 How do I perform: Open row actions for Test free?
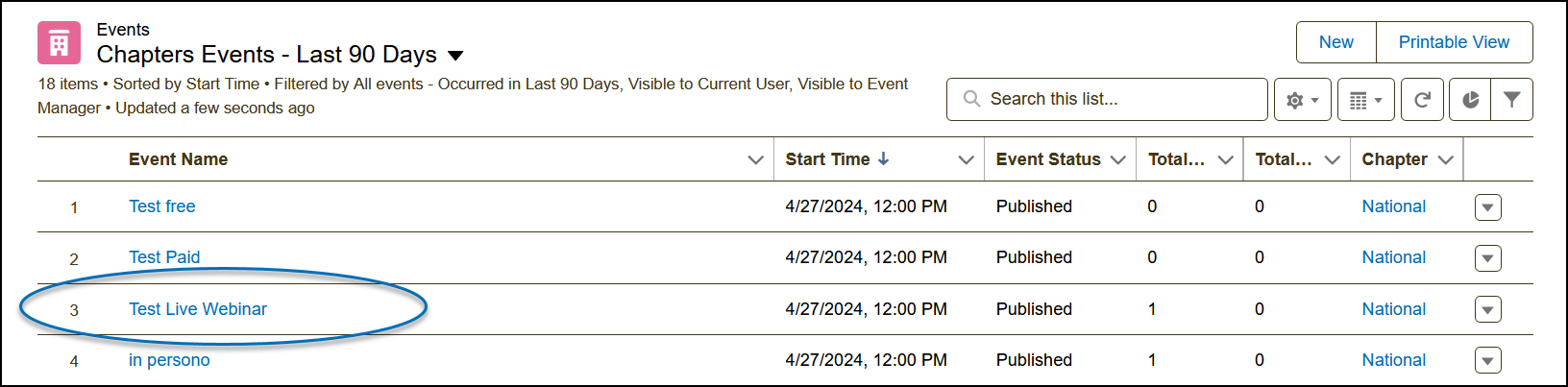click(x=1487, y=207)
